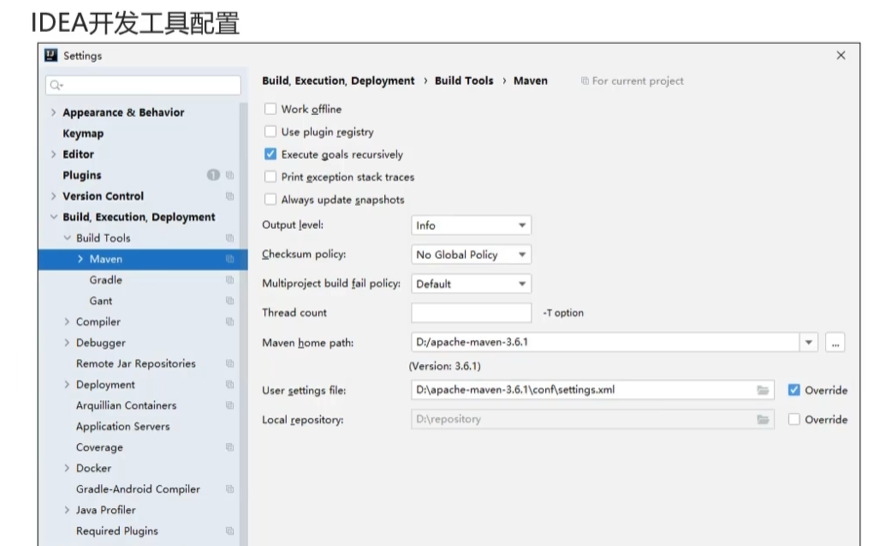Screen dimensions: 878x546
Task: Click the project-level icon beside Gant
Action: (x=230, y=301)
